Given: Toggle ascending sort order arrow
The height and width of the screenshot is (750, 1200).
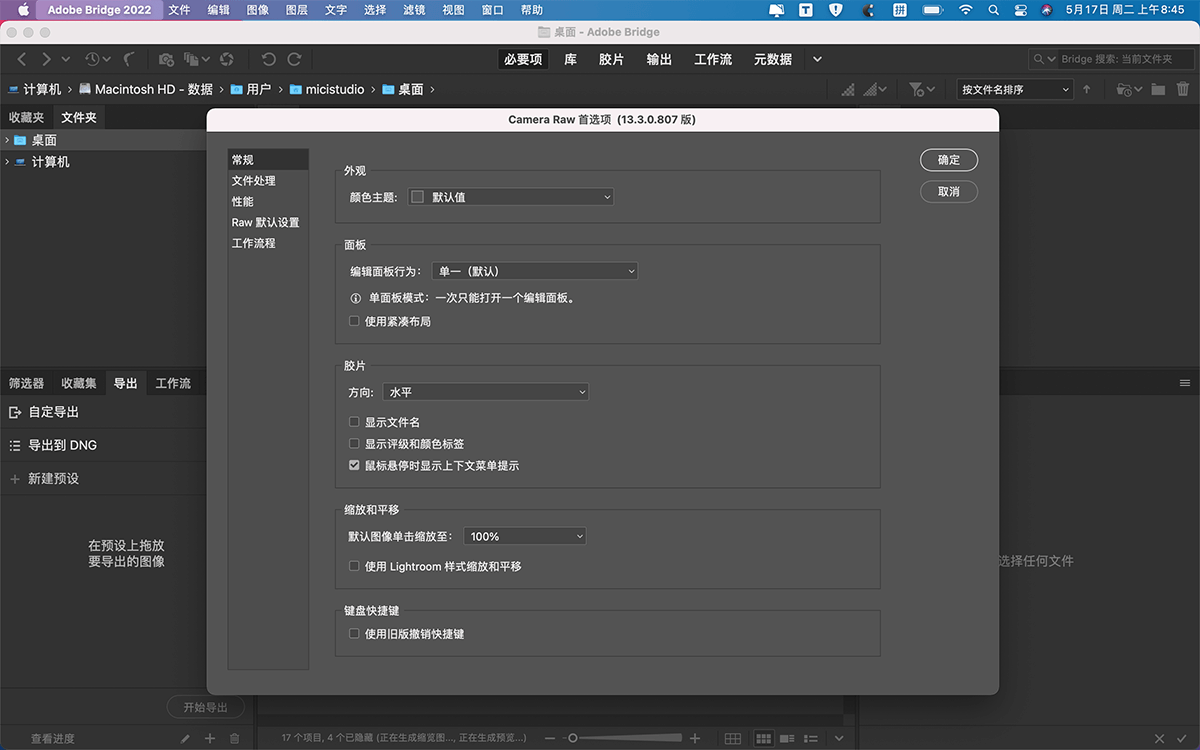Looking at the screenshot, I should [1087, 89].
